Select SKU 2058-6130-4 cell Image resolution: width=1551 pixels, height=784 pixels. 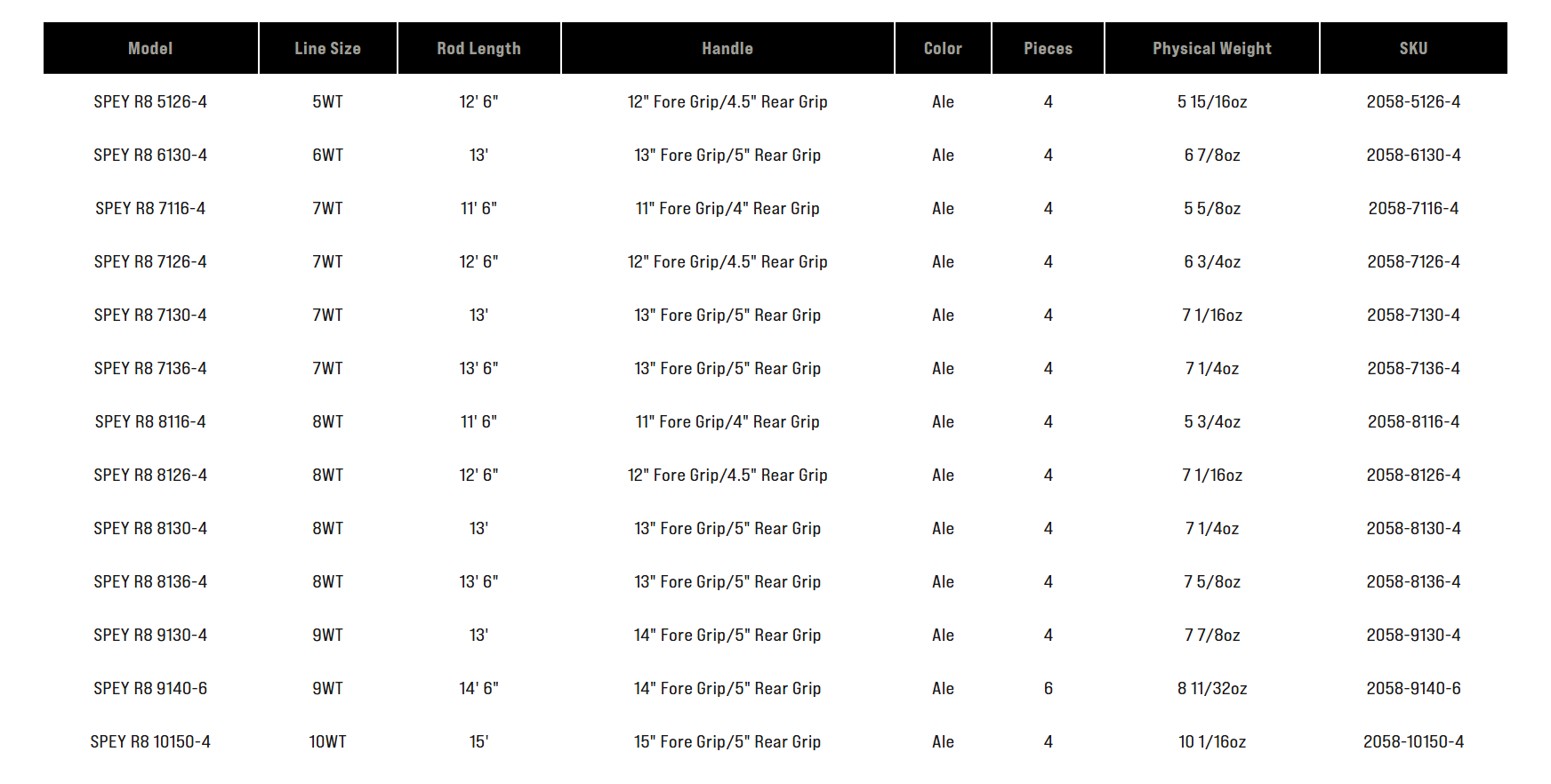pos(1413,156)
